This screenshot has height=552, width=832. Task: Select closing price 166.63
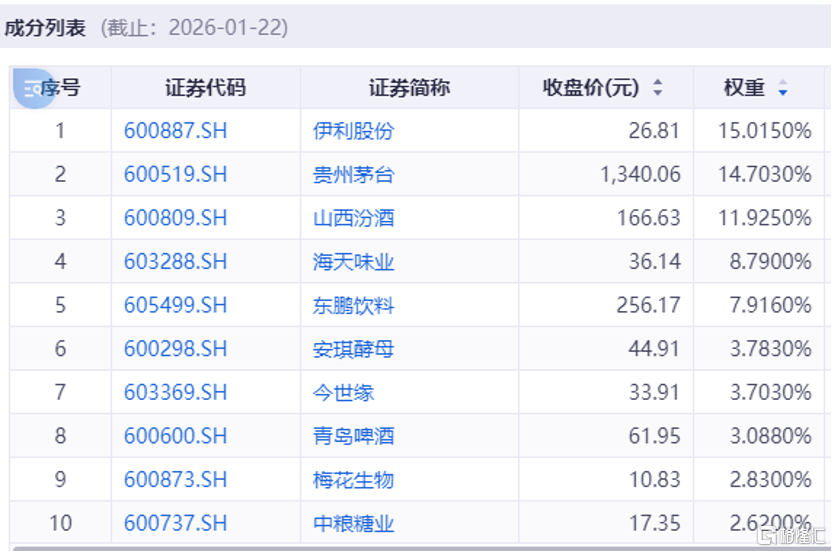[x=648, y=218]
